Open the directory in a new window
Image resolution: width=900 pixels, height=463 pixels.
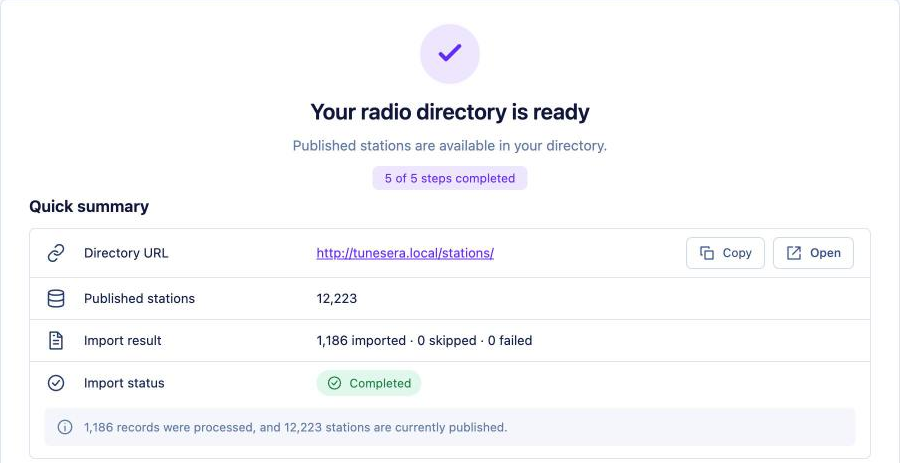813,253
